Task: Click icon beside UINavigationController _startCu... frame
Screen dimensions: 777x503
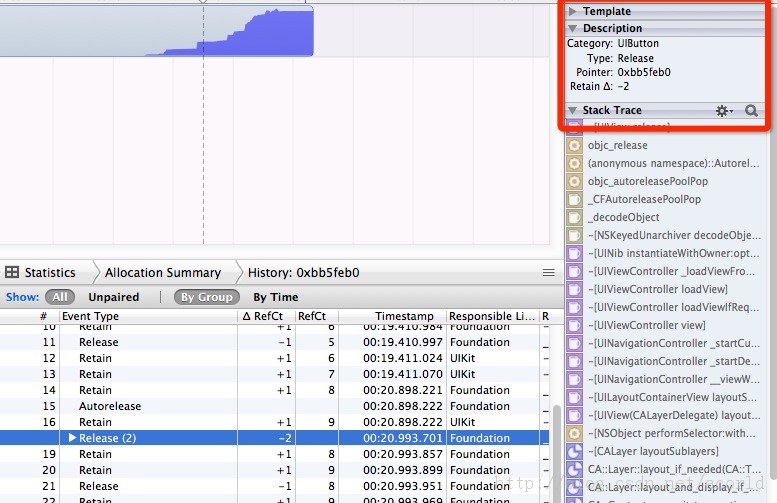Action: coord(574,343)
